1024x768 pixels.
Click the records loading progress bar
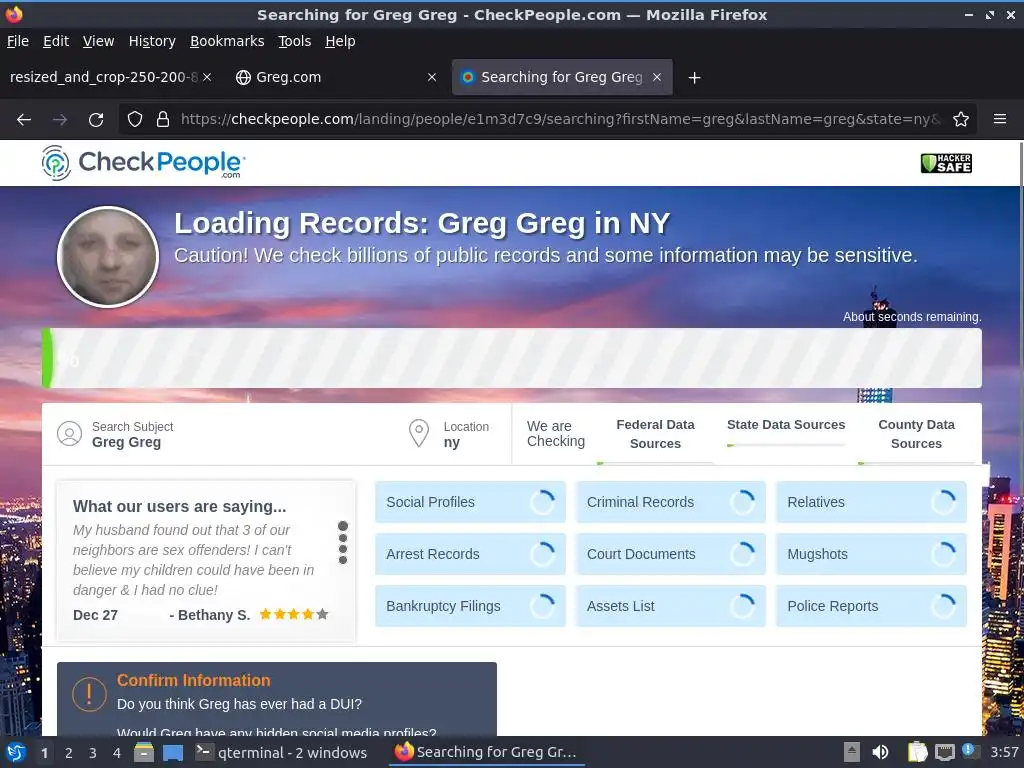pos(511,358)
